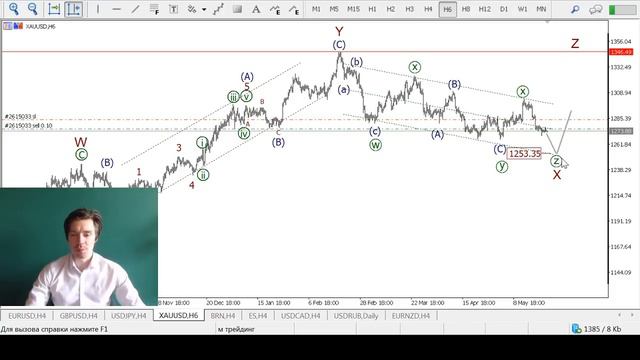Select the zigzag wave drawing tool
Viewport: 640px width, 360px height.
(218, 9)
